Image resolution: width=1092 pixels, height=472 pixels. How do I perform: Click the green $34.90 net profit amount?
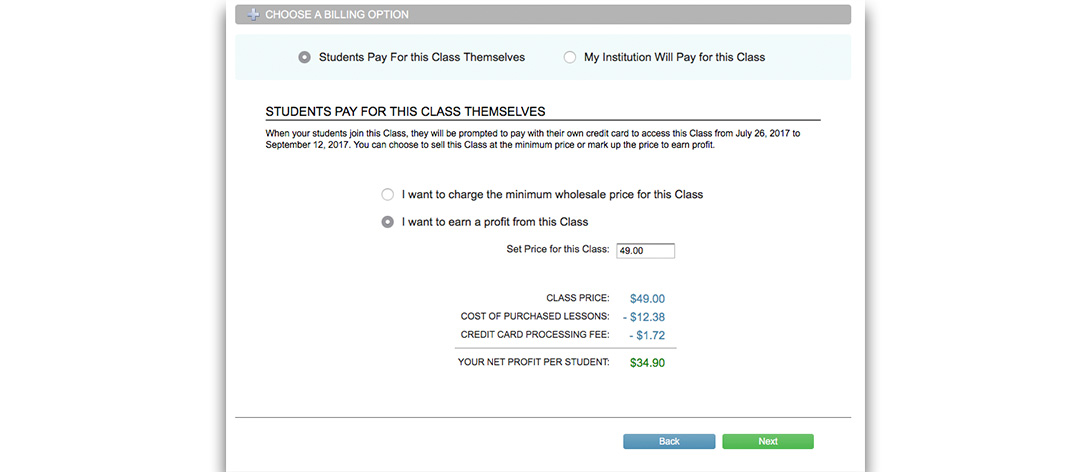coord(647,362)
